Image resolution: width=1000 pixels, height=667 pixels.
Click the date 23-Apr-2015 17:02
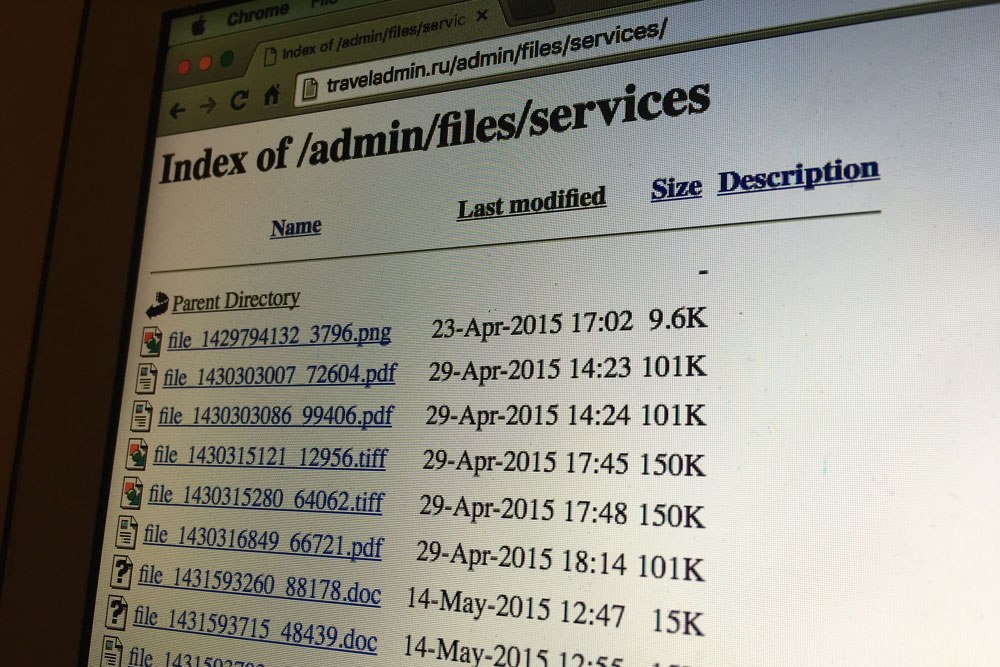(532, 326)
